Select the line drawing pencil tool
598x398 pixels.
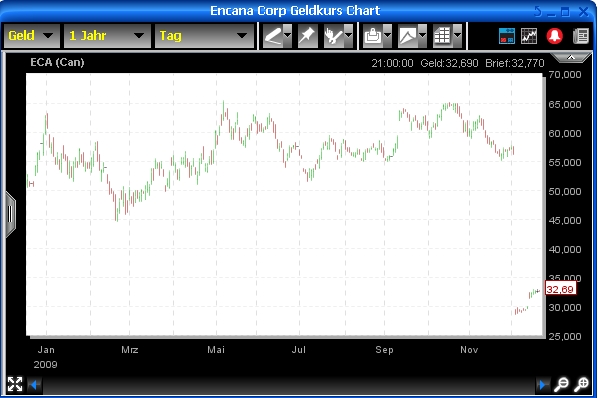(x=273, y=36)
